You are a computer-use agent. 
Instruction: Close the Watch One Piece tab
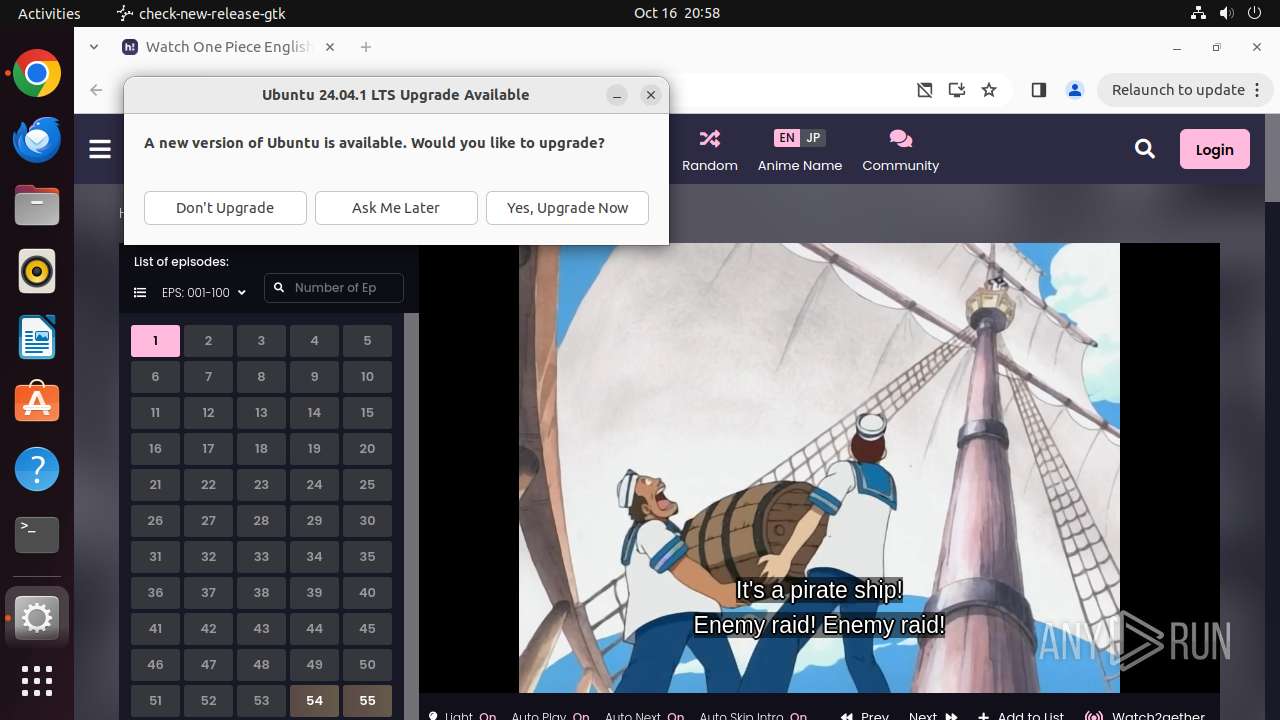pyautogui.click(x=330, y=47)
